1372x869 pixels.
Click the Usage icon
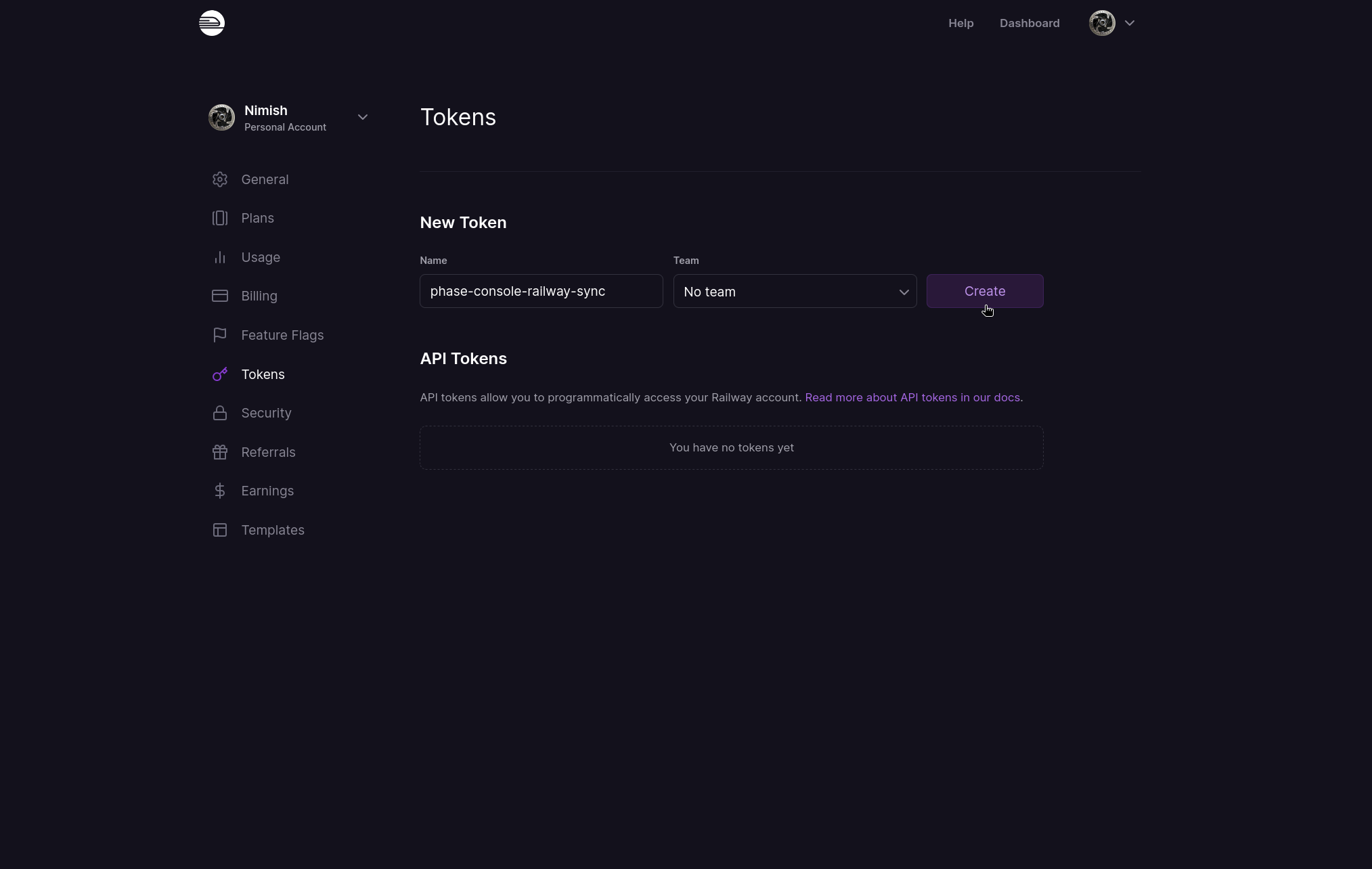click(220, 257)
